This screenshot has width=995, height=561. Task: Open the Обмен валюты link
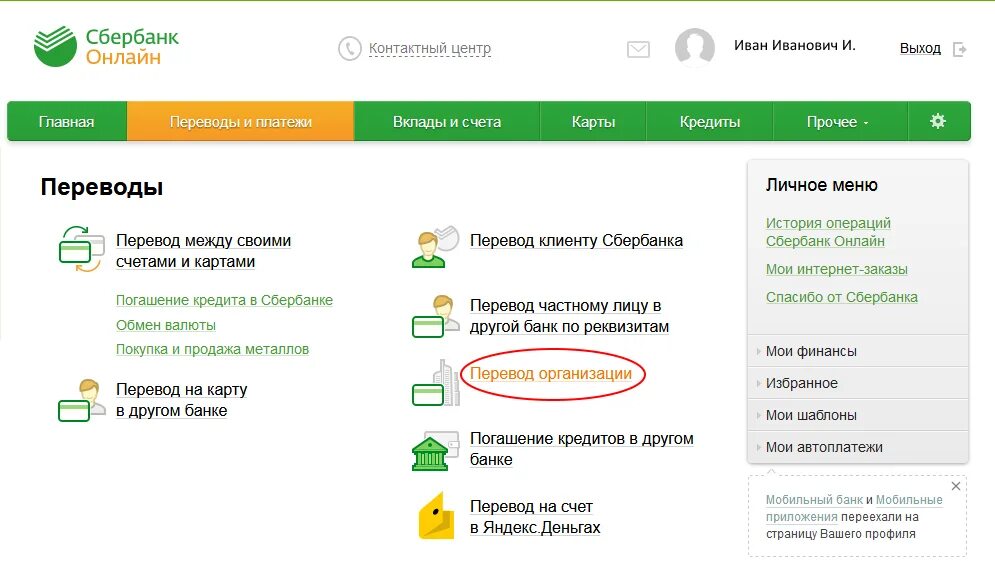click(166, 325)
